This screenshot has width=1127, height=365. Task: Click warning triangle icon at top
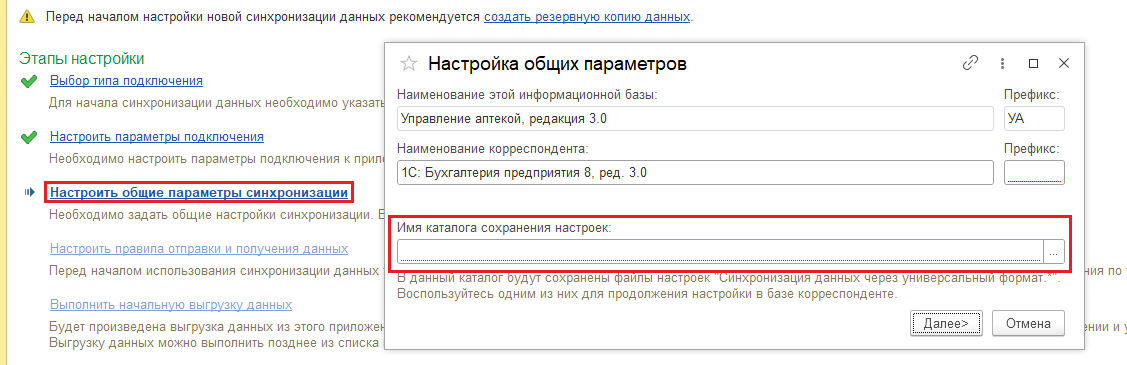coord(26,16)
